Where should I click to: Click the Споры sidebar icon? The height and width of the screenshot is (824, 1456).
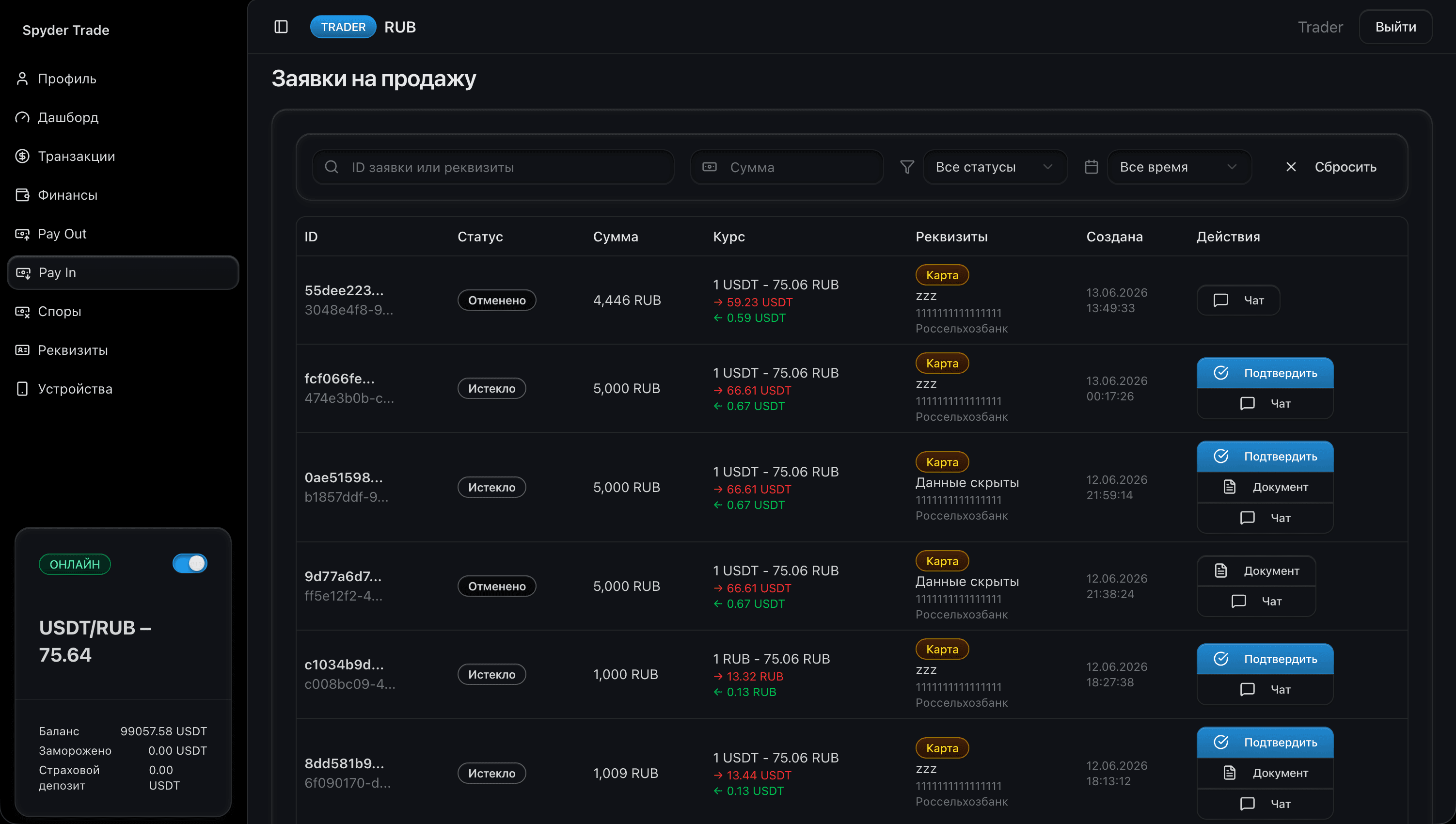[x=22, y=311]
